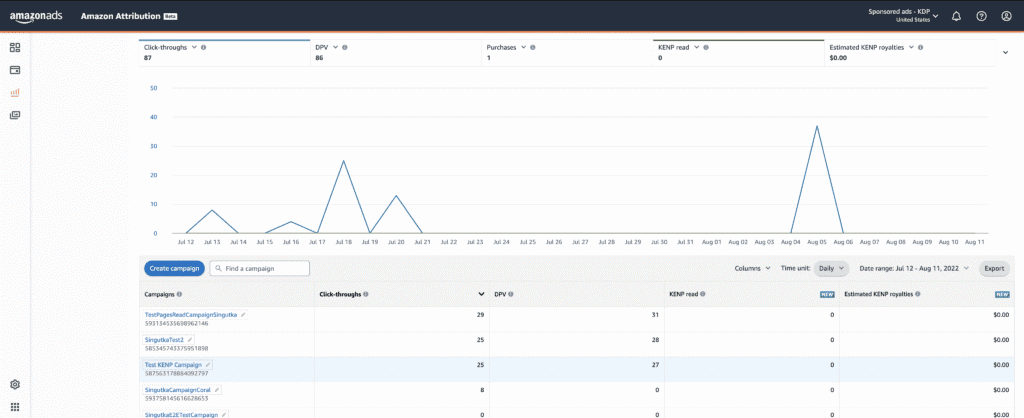The width and height of the screenshot is (1024, 418).
Task: Click the help question mark icon
Action: point(981,16)
